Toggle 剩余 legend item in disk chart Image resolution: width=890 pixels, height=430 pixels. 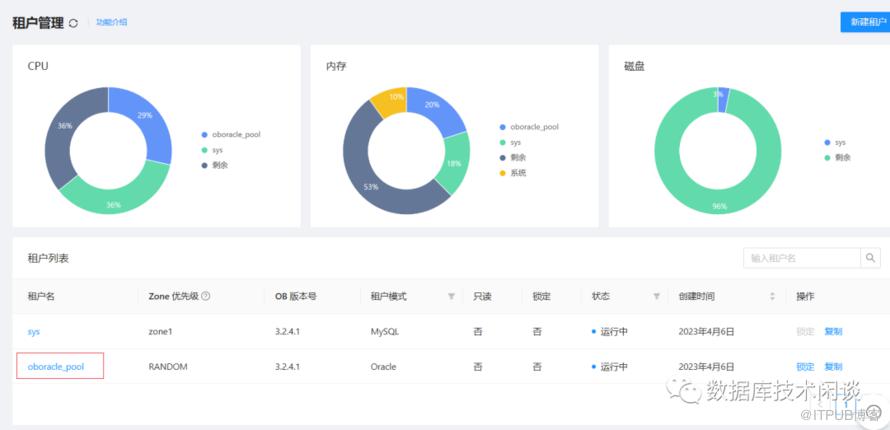click(837, 158)
